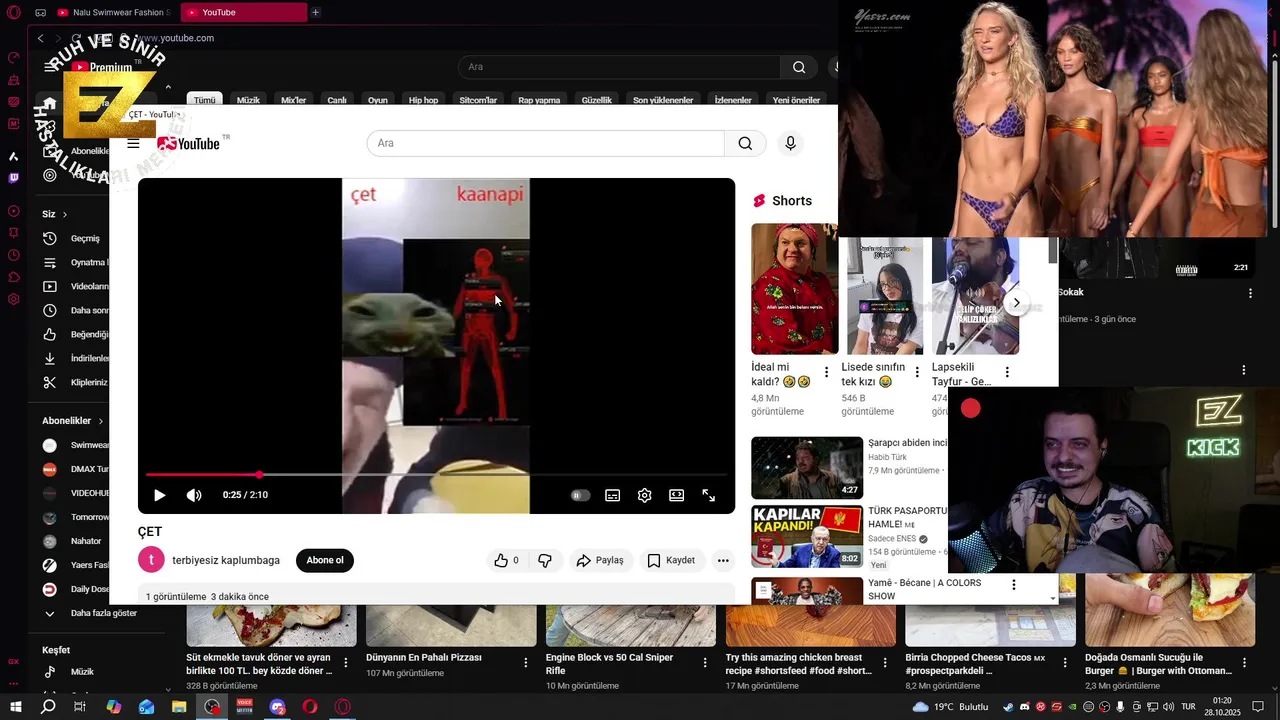This screenshot has width=1280, height=720.
Task: Open options for 'Yamê - Bécane' video
Action: point(1013,585)
